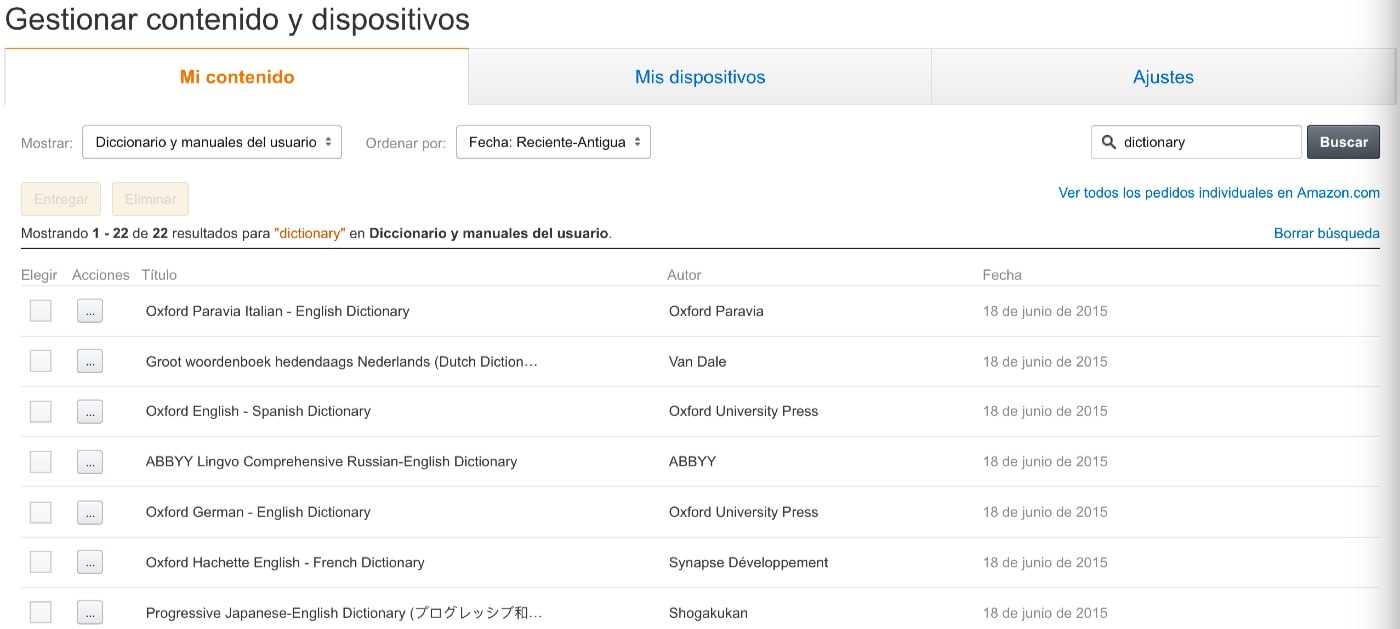
Task: Open actions menu for ABBYY Lingvo Russian-English Dictionary
Action: [x=90, y=462]
